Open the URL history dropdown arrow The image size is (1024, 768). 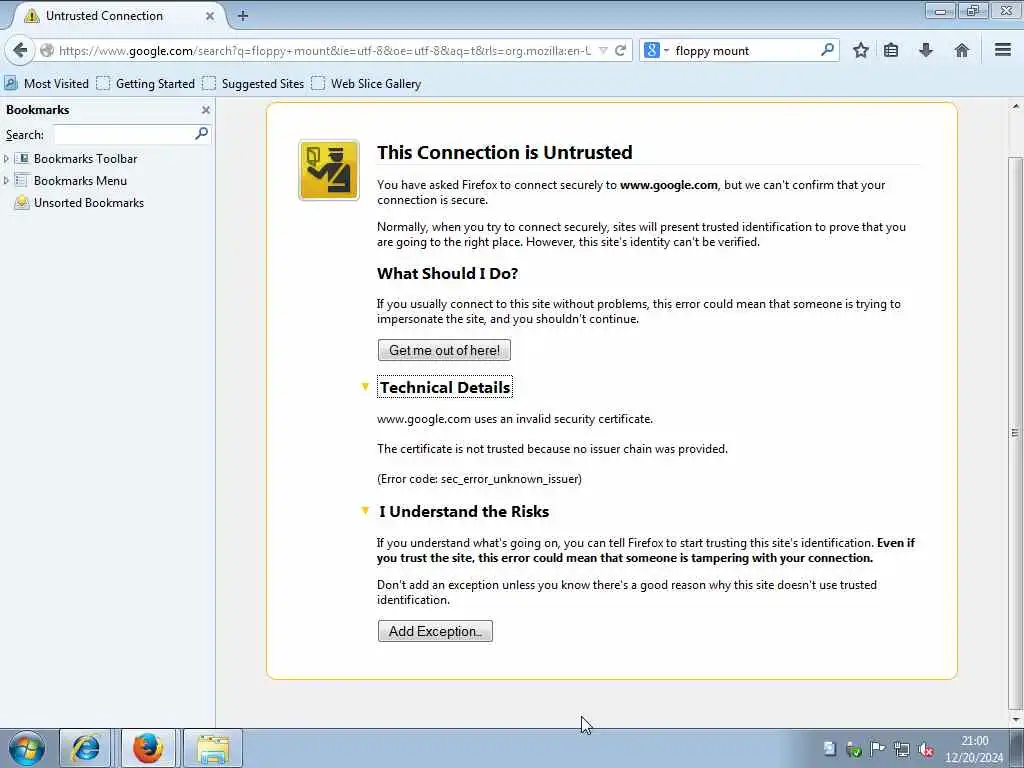[603, 50]
